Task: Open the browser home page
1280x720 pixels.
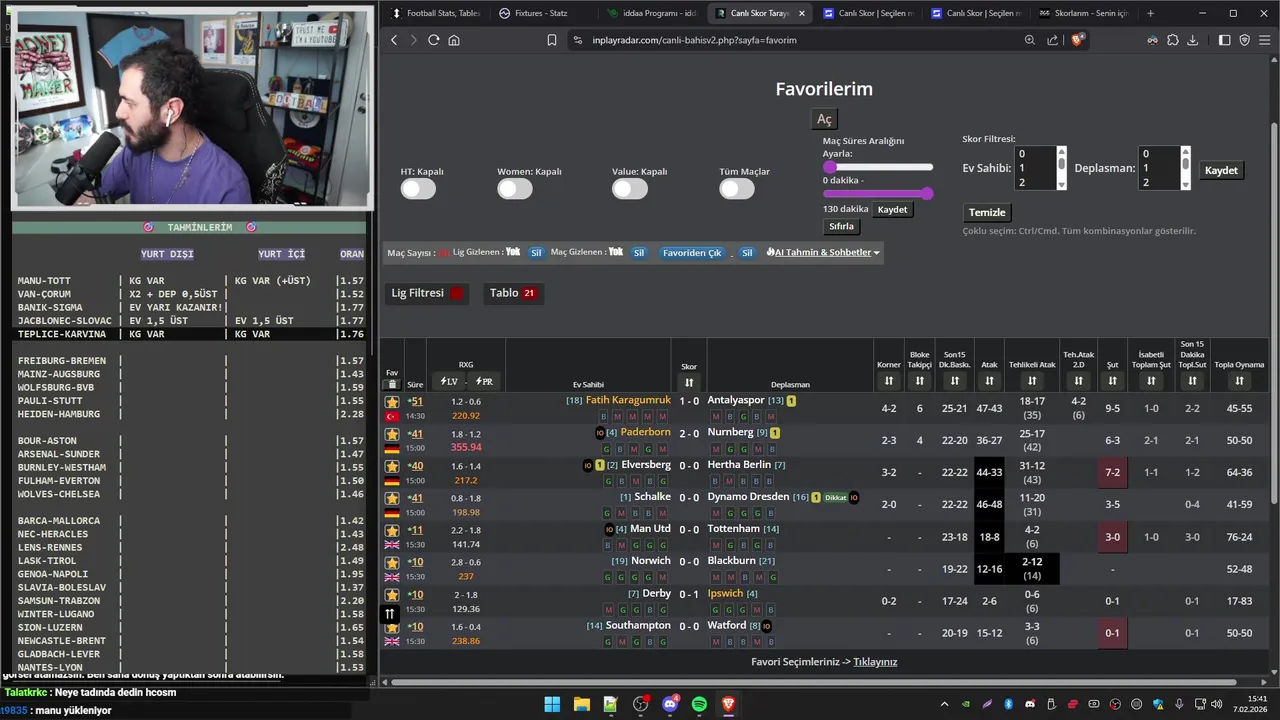Action: 454,40
